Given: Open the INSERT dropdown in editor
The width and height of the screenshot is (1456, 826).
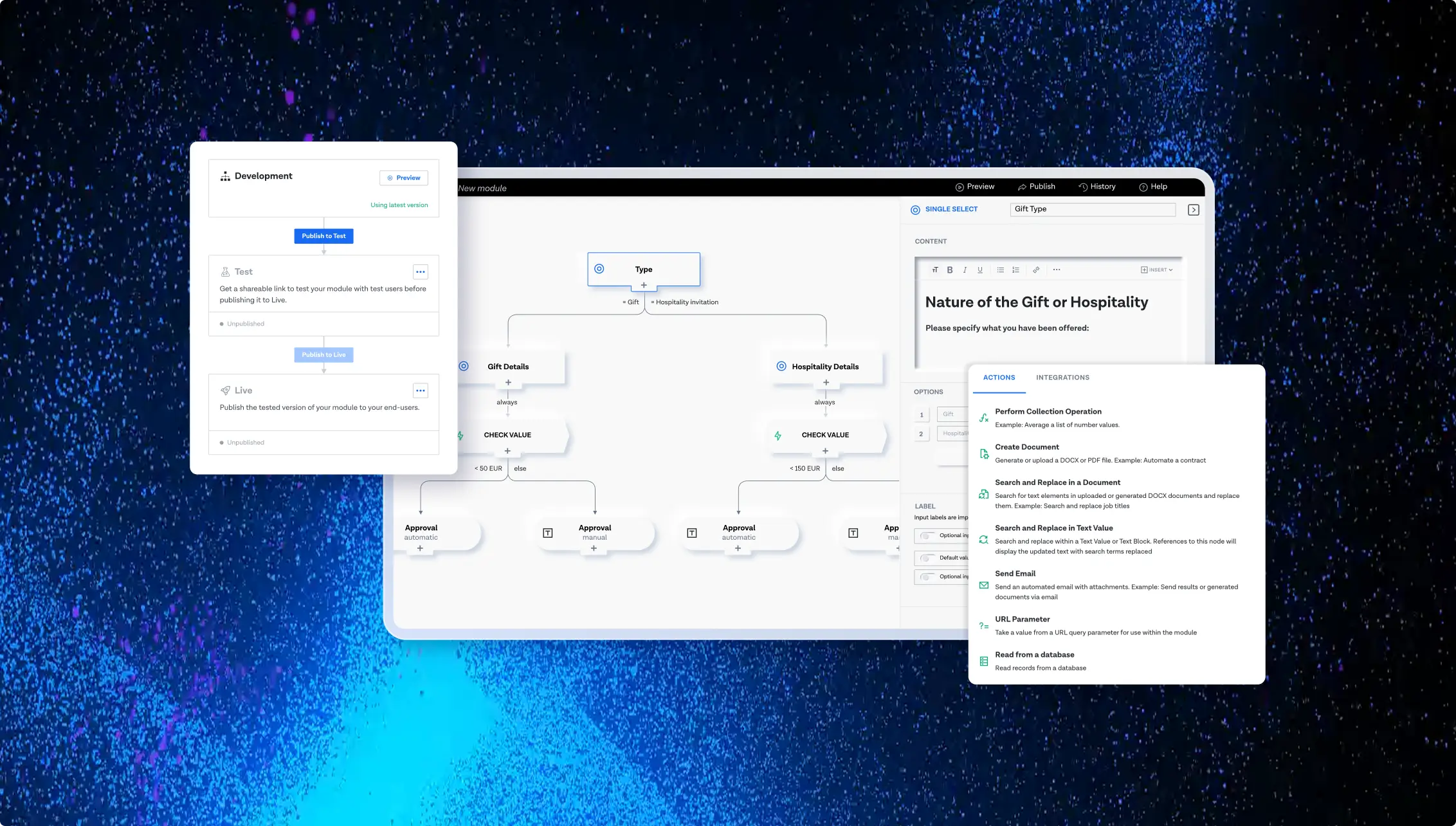Looking at the screenshot, I should coord(1156,270).
